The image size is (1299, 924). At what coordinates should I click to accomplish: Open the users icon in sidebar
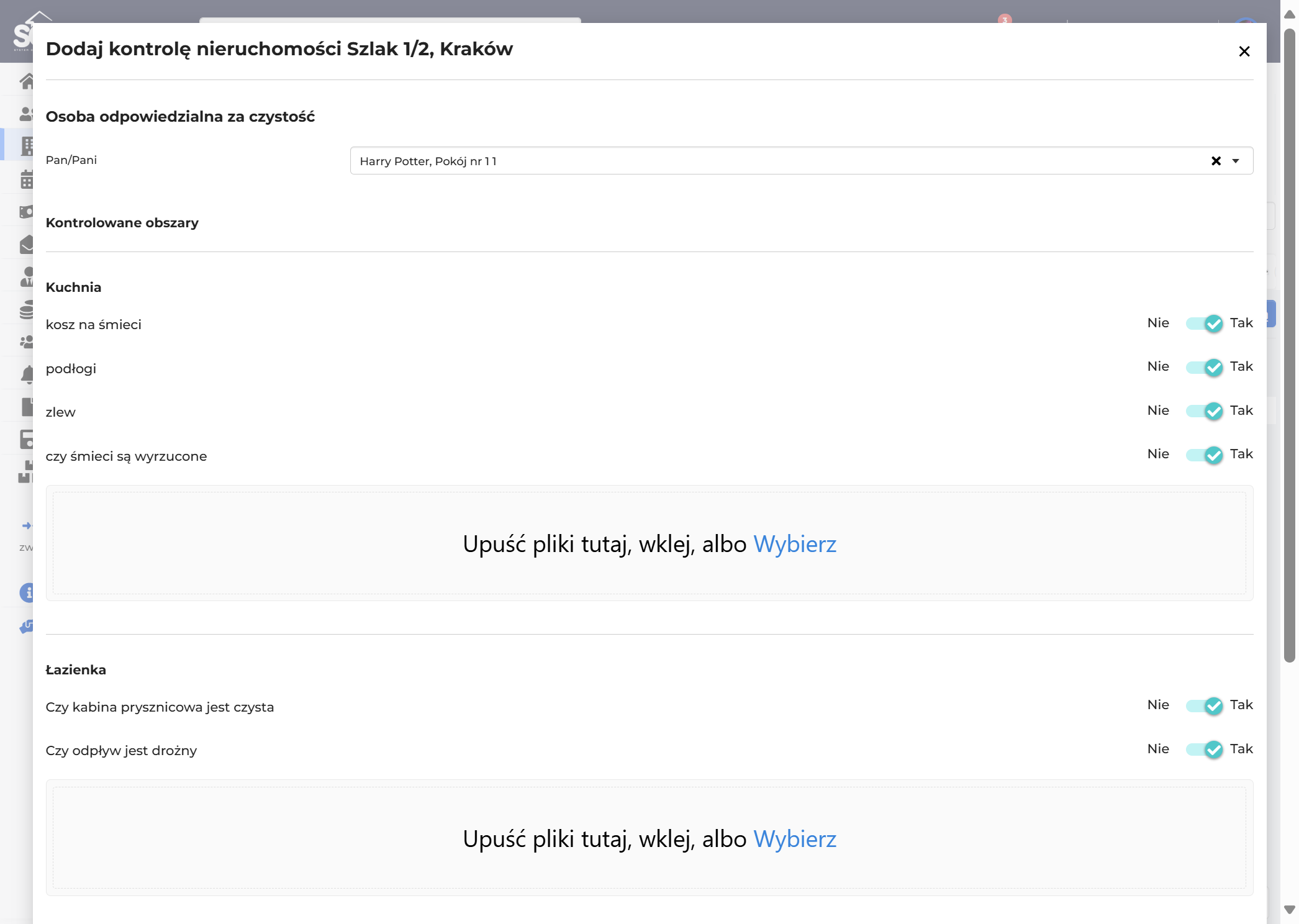(x=26, y=114)
